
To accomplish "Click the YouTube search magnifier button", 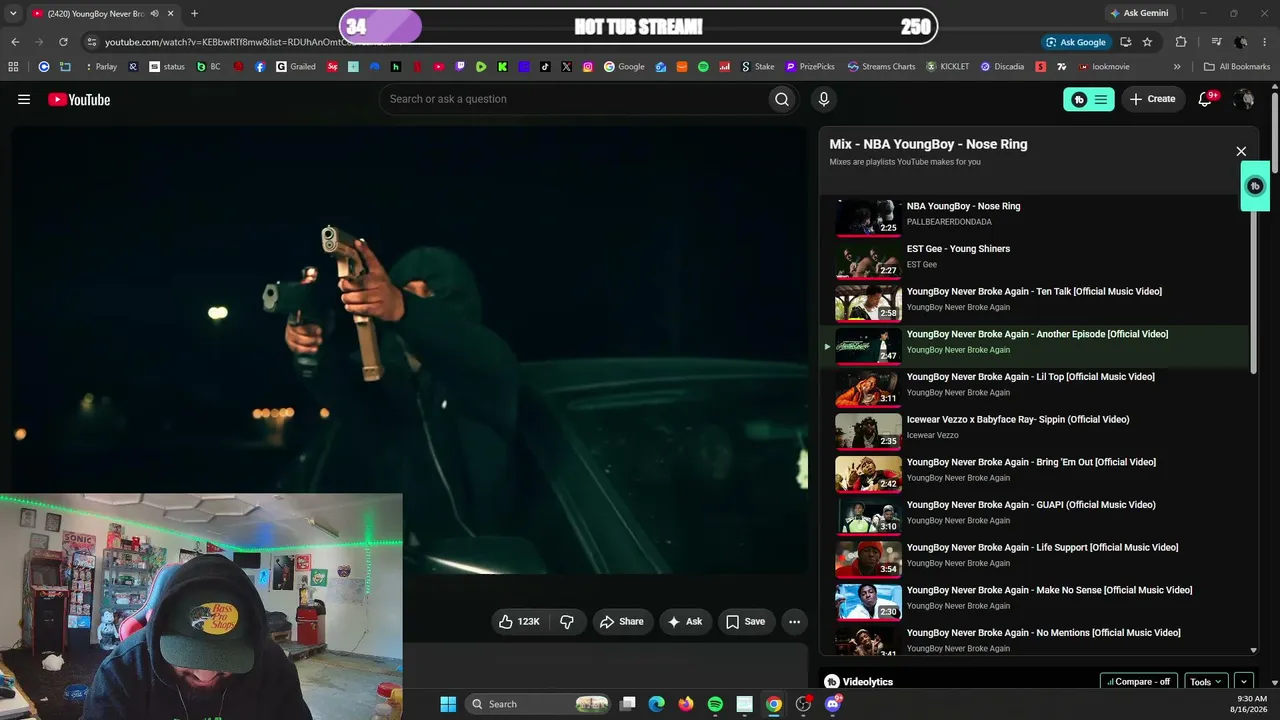I will [x=782, y=99].
